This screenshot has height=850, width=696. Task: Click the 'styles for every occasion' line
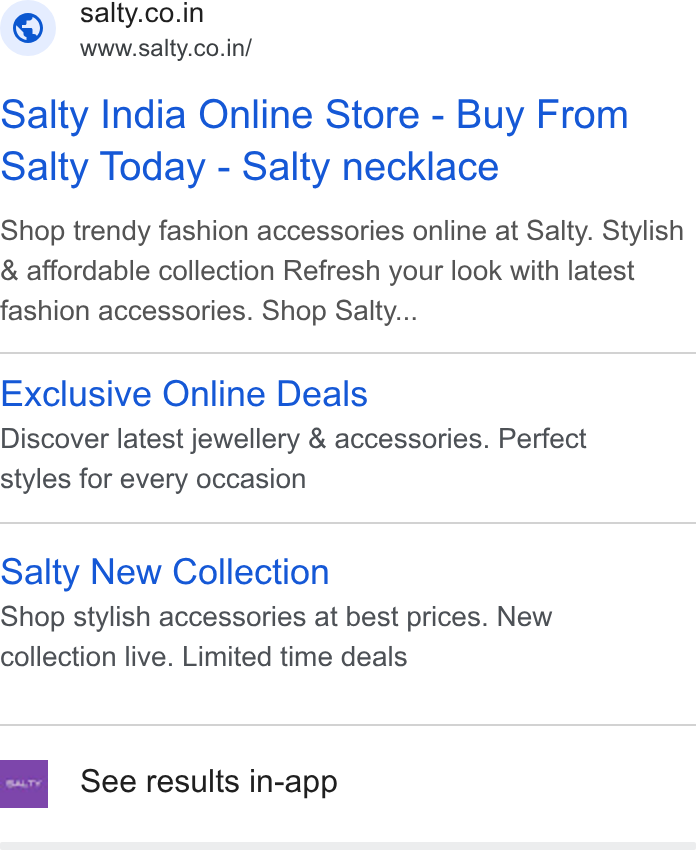[x=153, y=479]
